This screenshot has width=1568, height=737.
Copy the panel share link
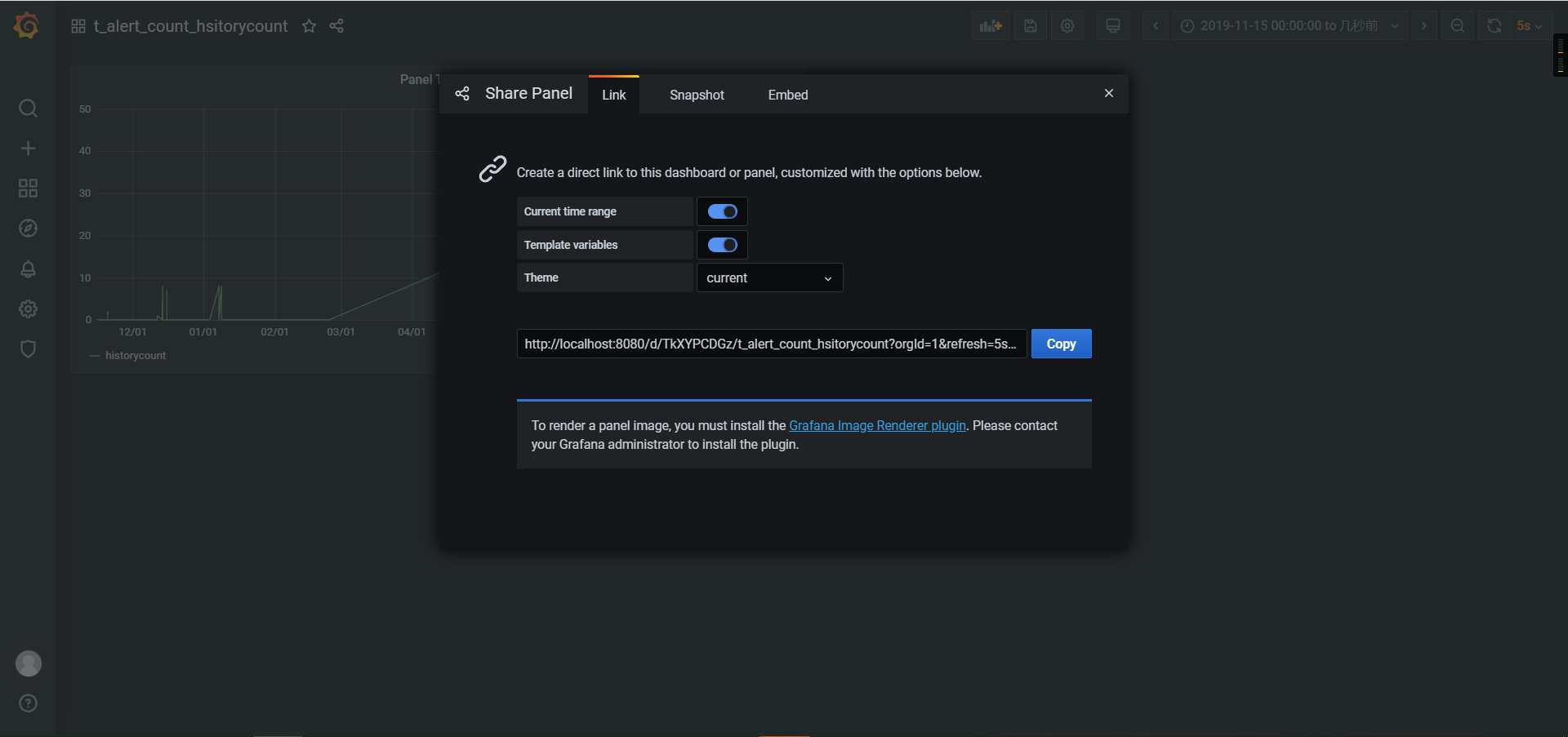[x=1061, y=344]
